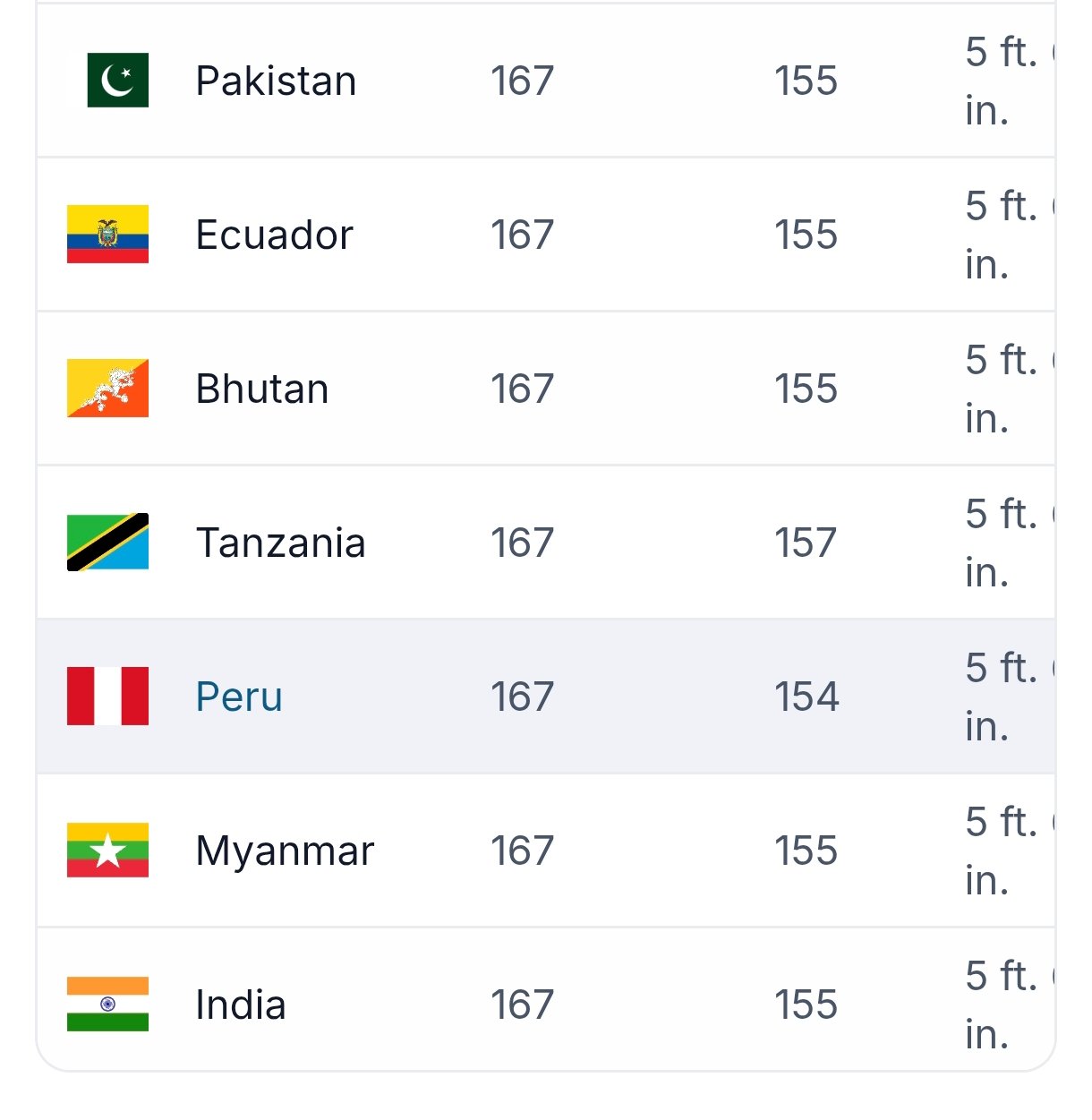
Task: Click India's 155 height value
Action: [x=806, y=1005]
